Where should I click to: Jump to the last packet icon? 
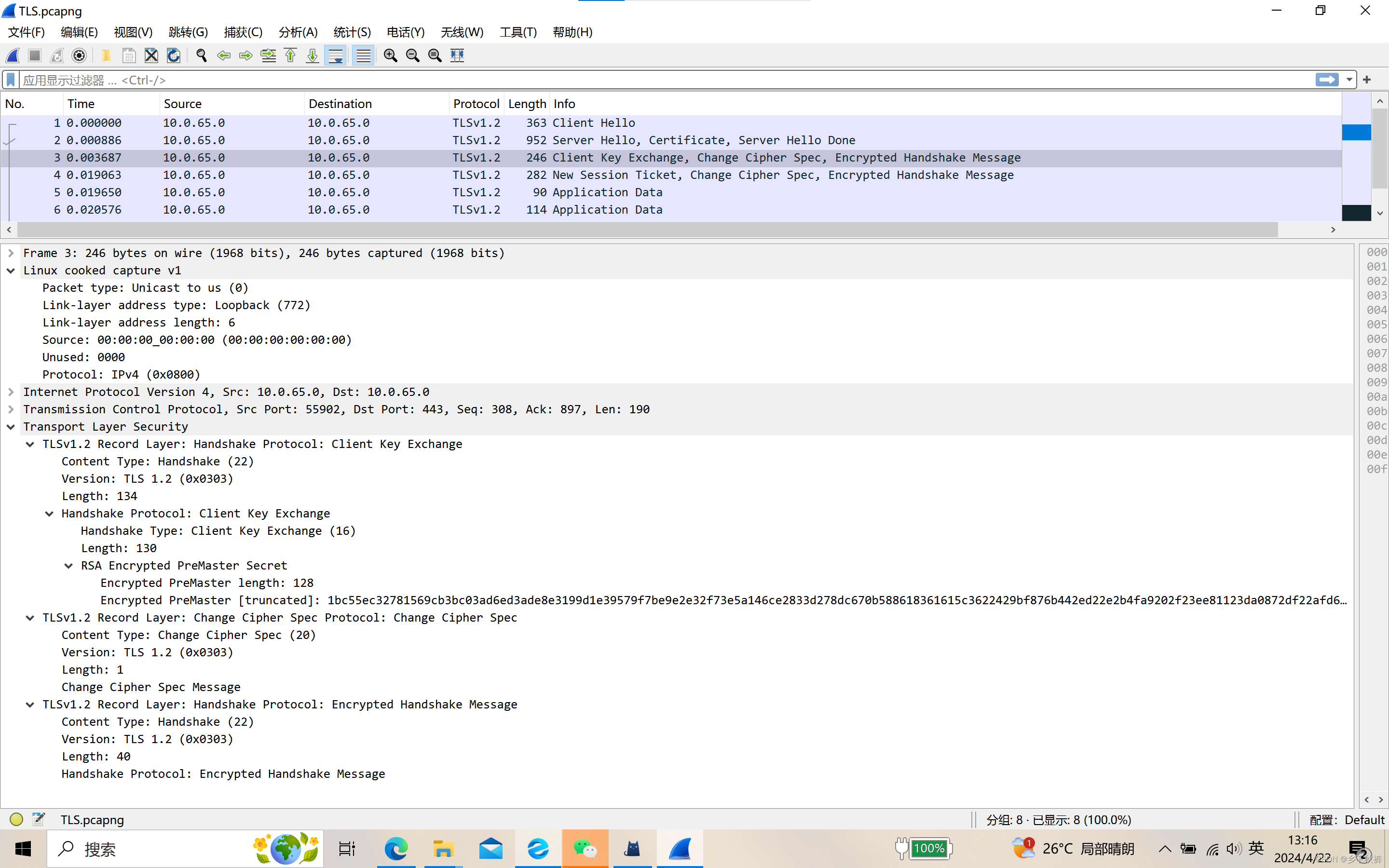(x=312, y=55)
